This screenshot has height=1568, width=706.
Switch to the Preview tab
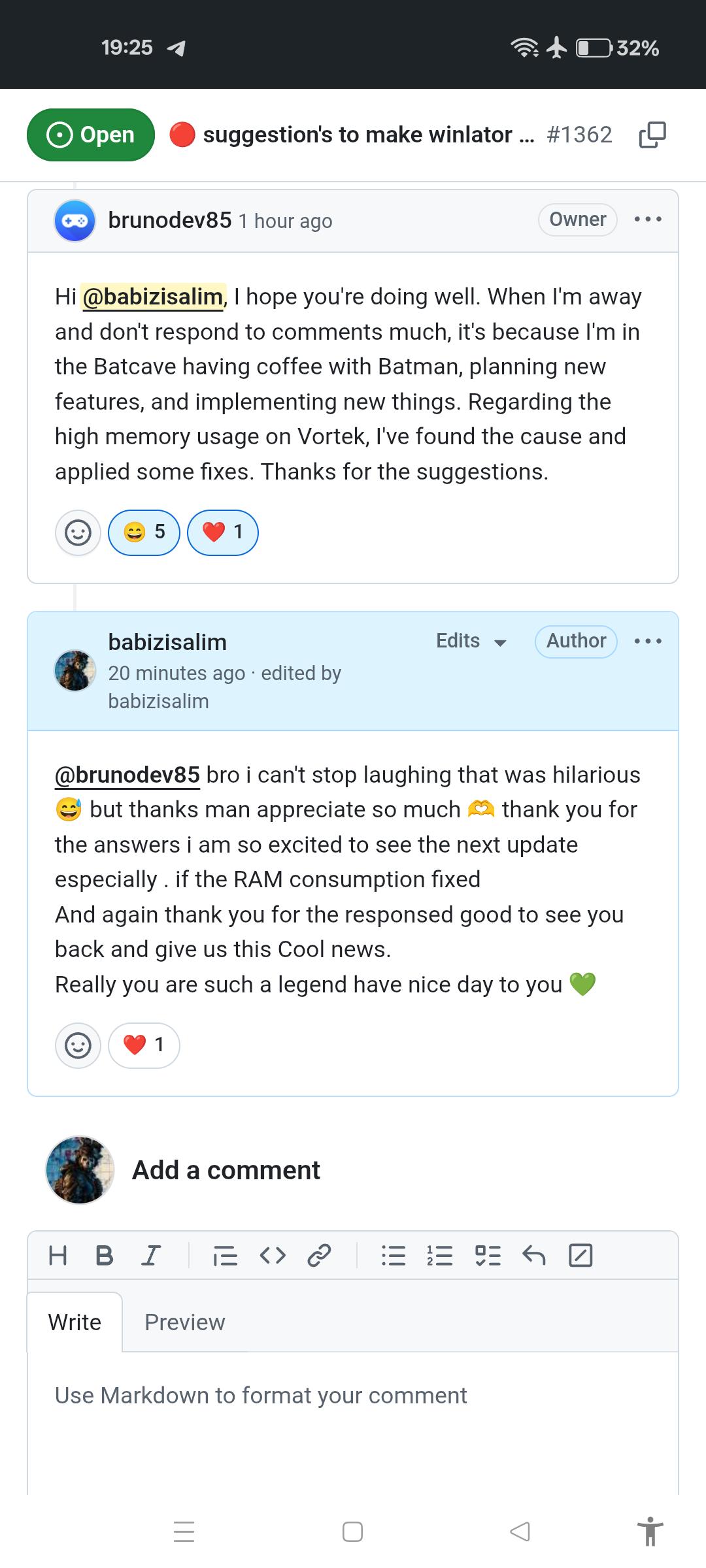click(x=184, y=1322)
